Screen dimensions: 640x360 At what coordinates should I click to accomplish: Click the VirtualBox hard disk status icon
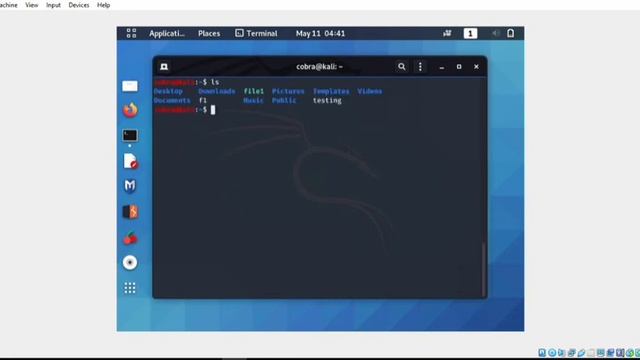[x=542, y=353]
